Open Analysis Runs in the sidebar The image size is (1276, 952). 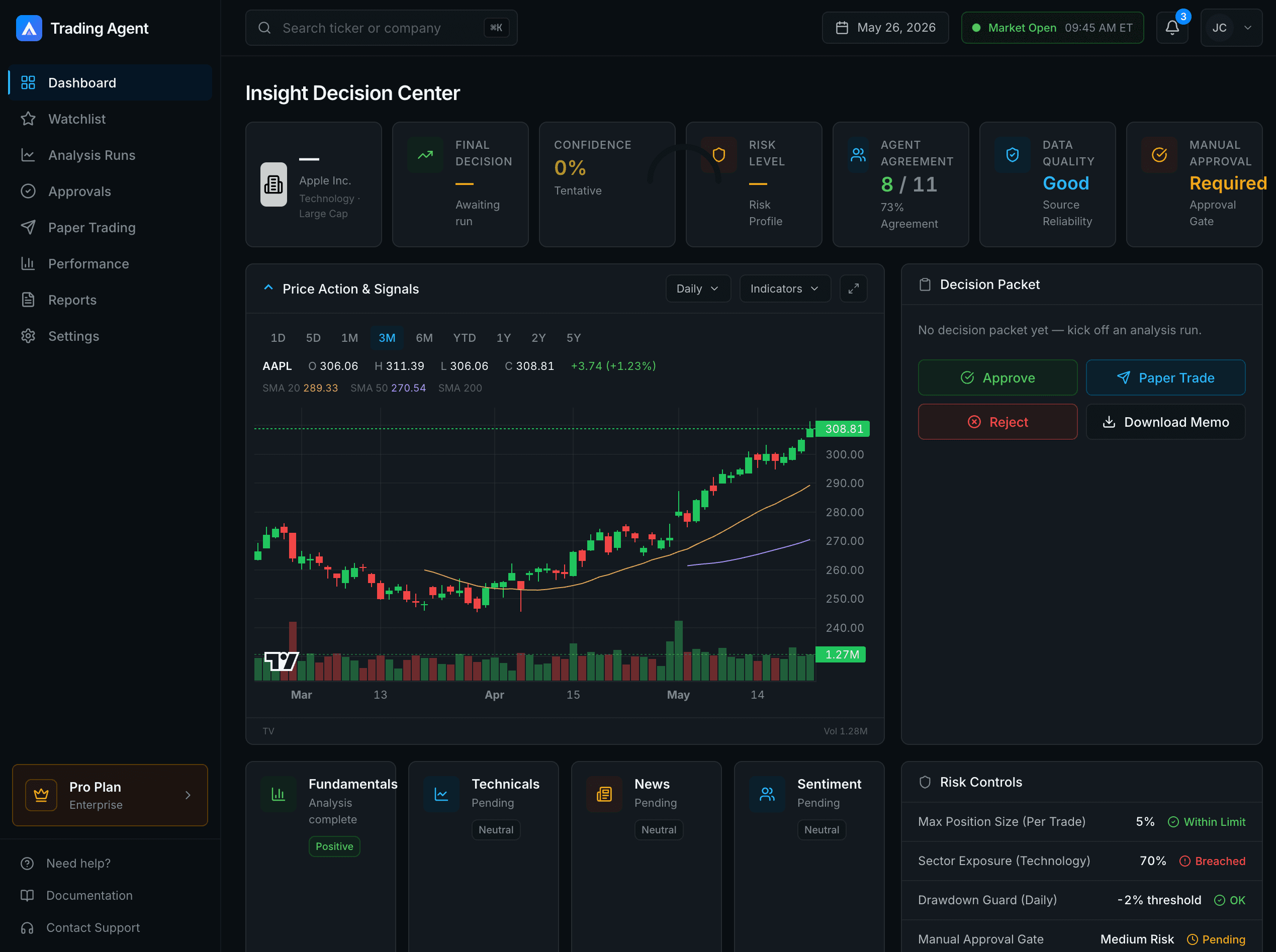click(x=110, y=155)
